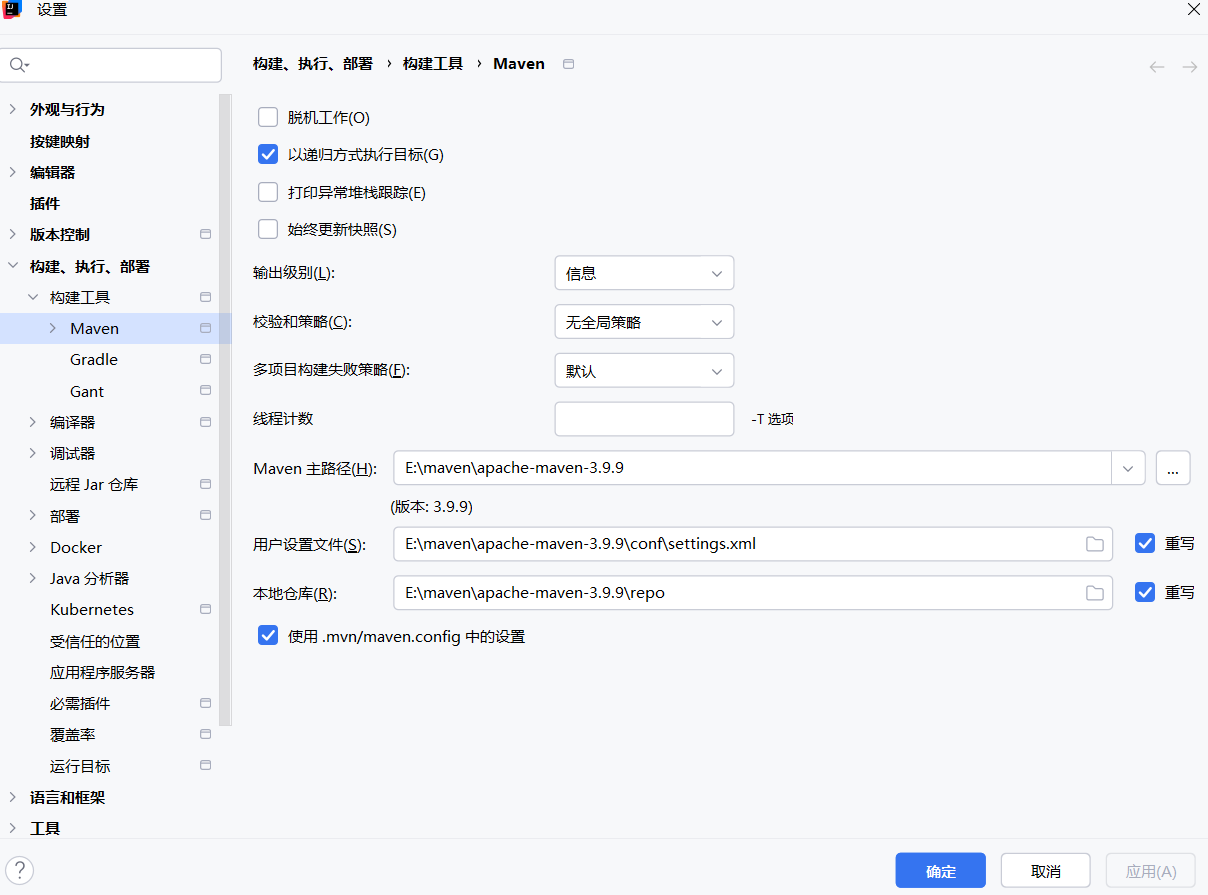Click project-level icon on 远程 Jar 仓库 row
Image resolution: width=1208 pixels, height=895 pixels.
coord(206,484)
